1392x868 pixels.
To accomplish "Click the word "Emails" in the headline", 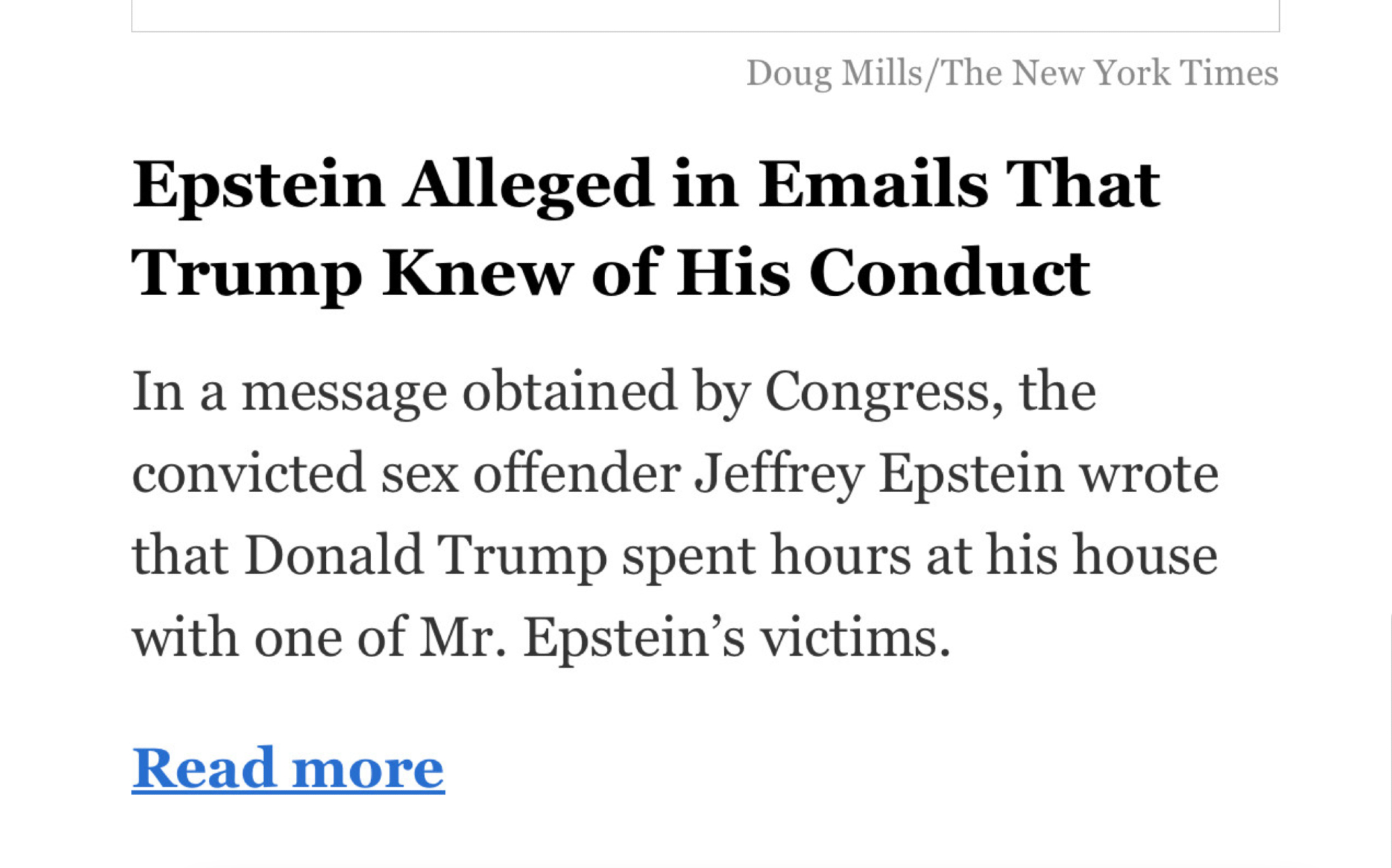I will click(x=873, y=184).
